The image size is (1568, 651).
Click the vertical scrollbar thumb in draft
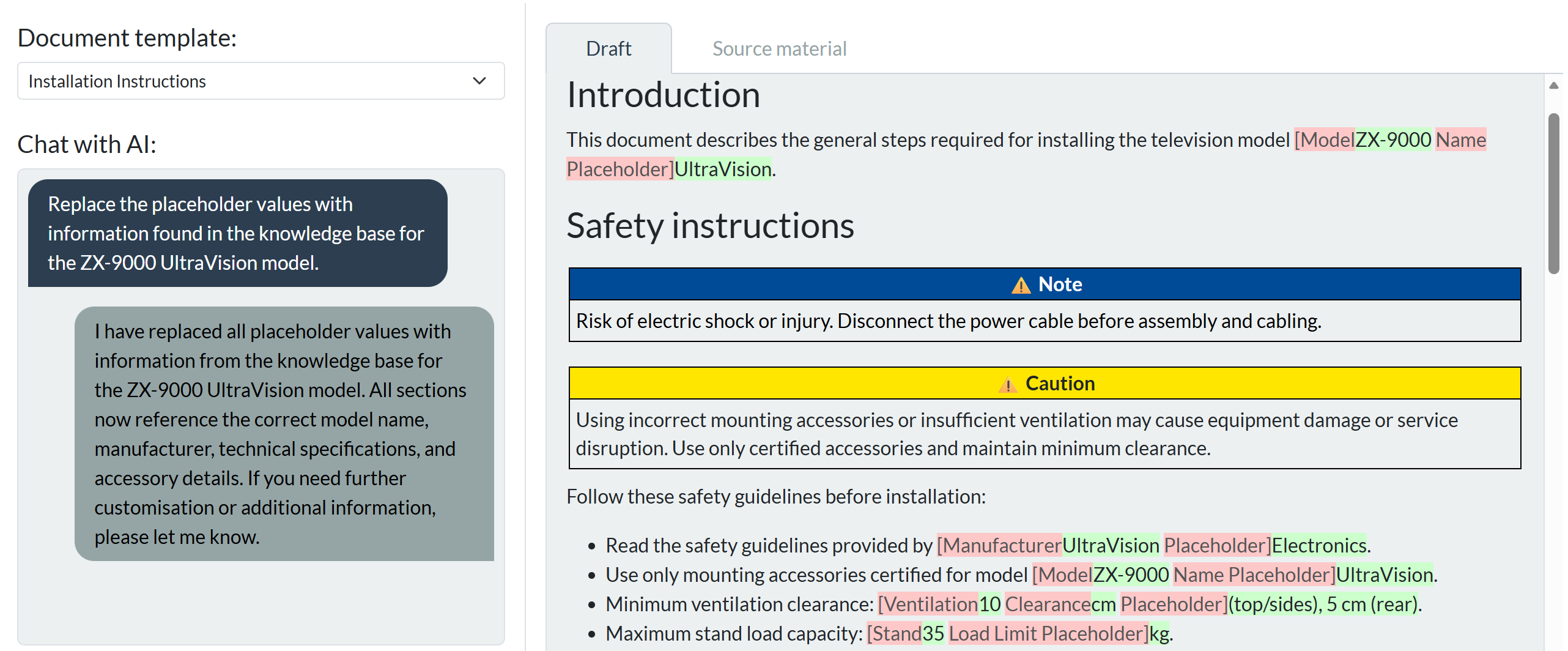(x=1553, y=193)
